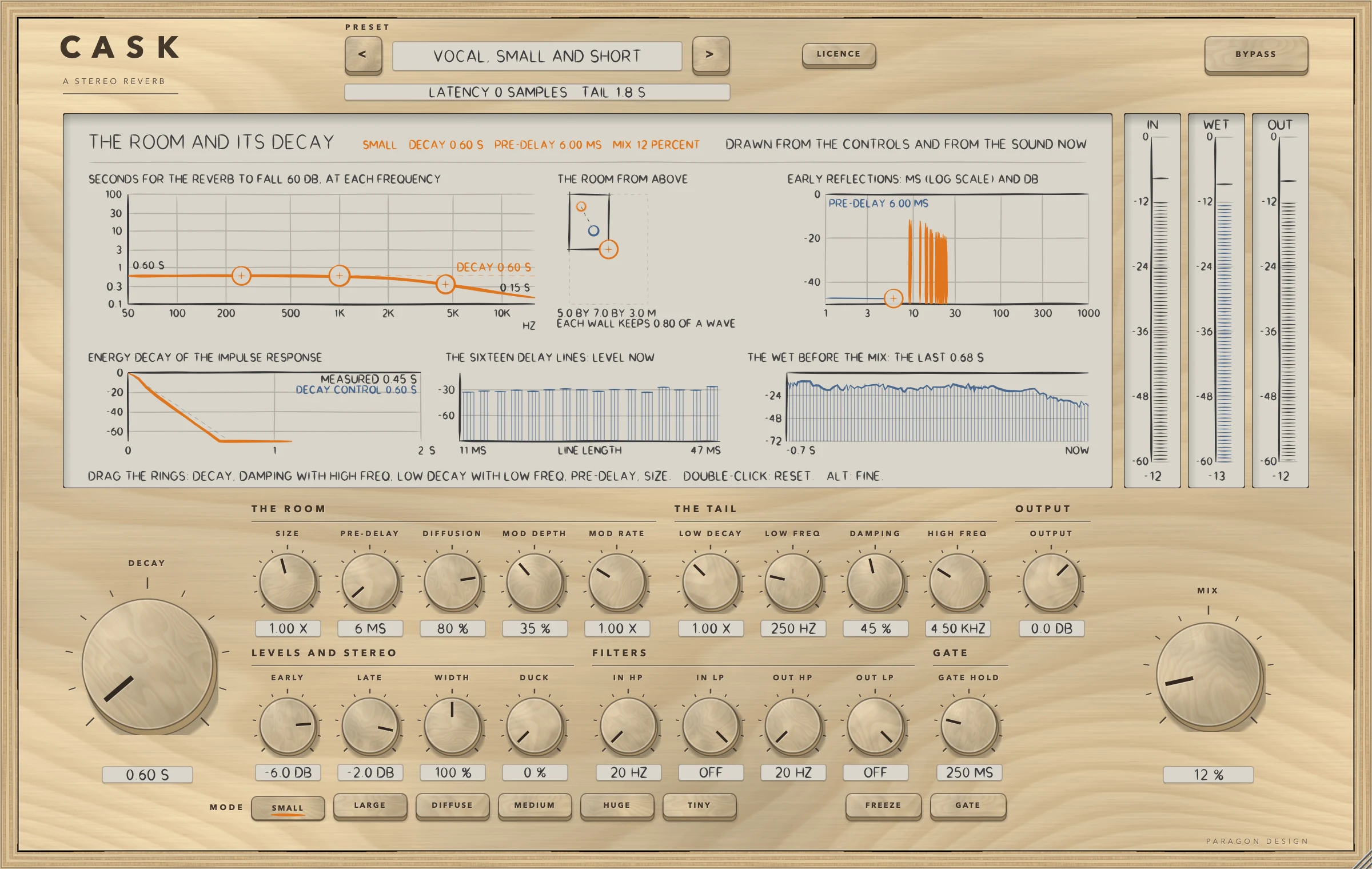
Task: Click the Mod Depth knob
Action: (x=535, y=582)
